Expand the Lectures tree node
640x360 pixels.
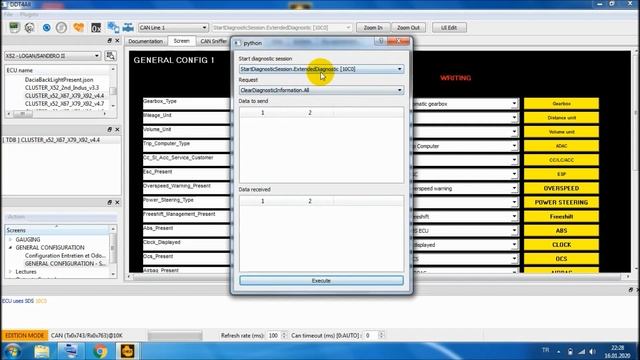(x=11, y=272)
